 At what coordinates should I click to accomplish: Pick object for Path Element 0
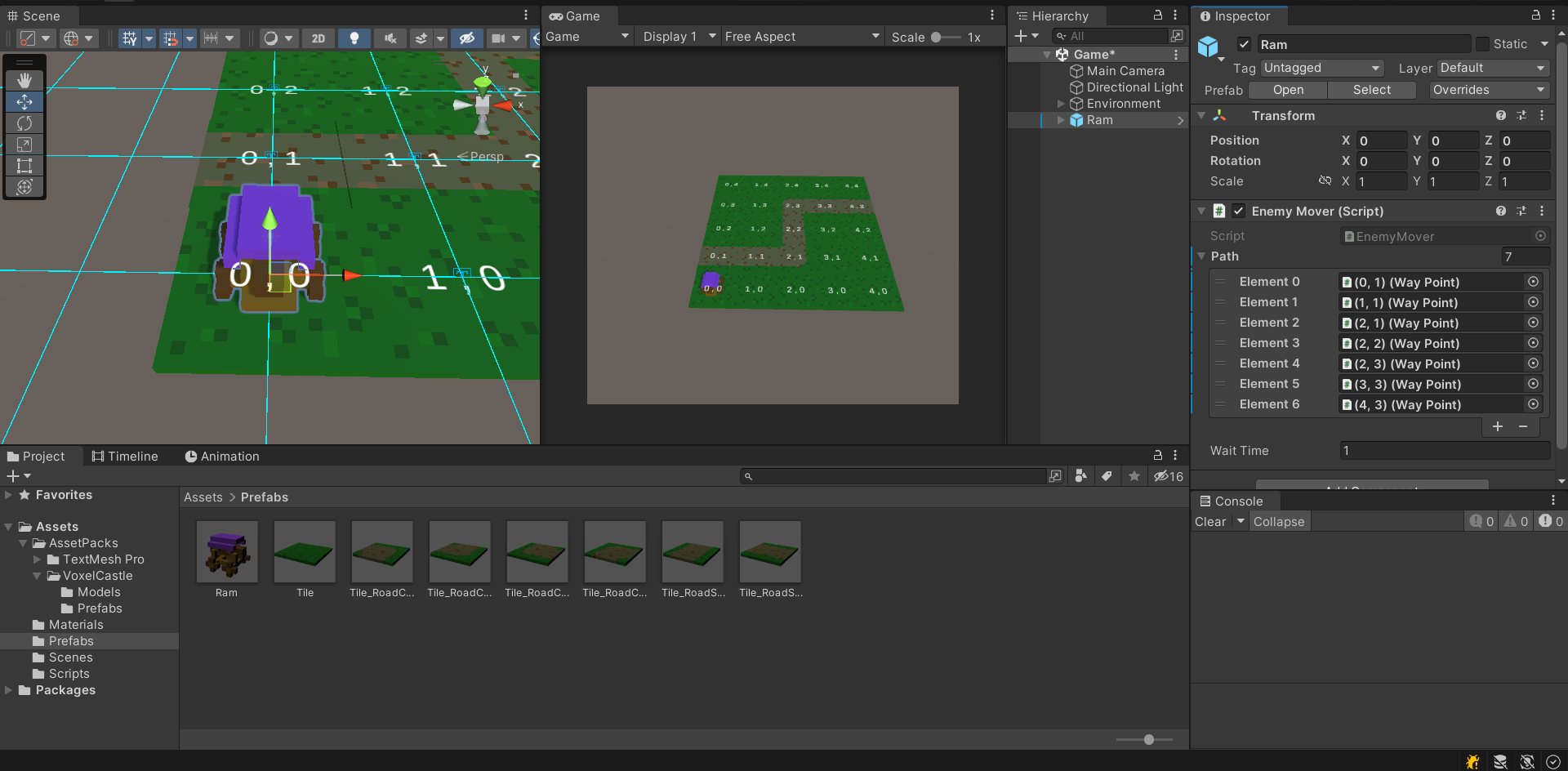(1534, 282)
